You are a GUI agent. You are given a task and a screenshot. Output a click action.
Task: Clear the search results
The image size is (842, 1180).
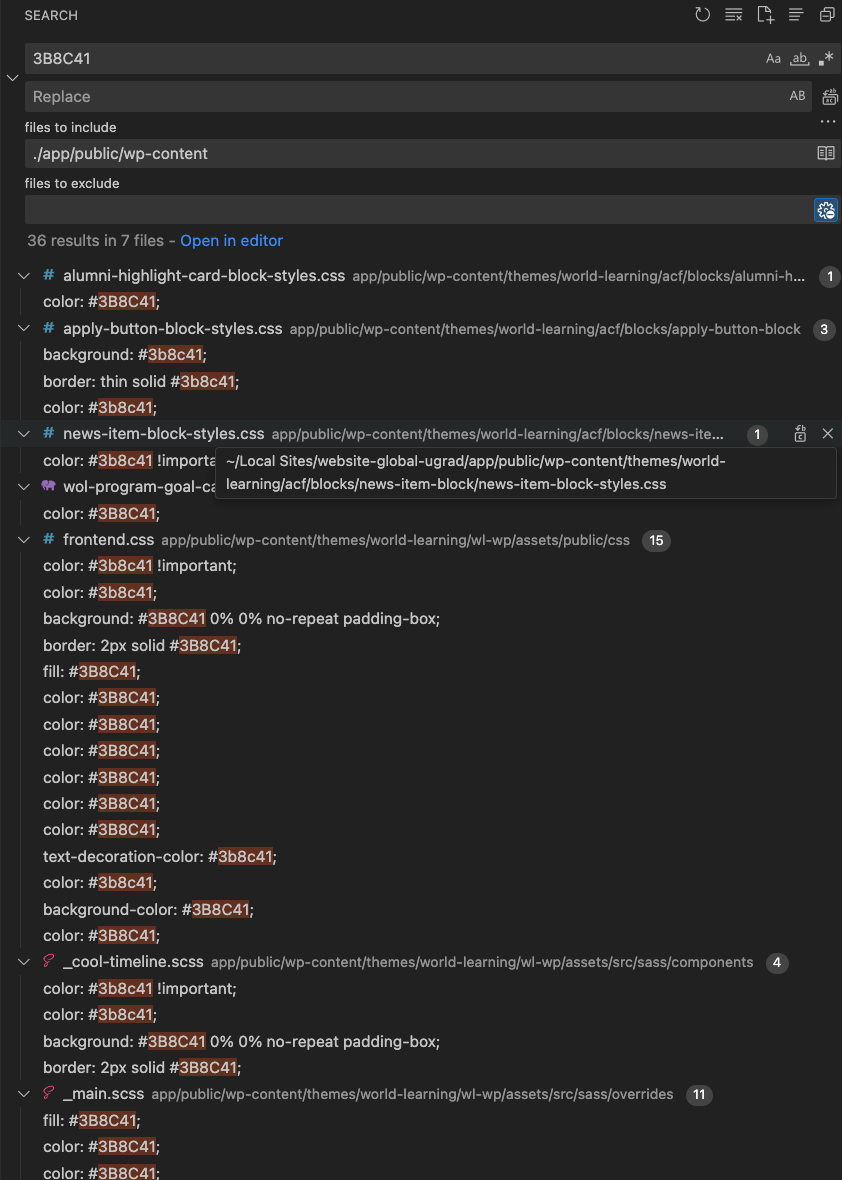click(x=734, y=15)
